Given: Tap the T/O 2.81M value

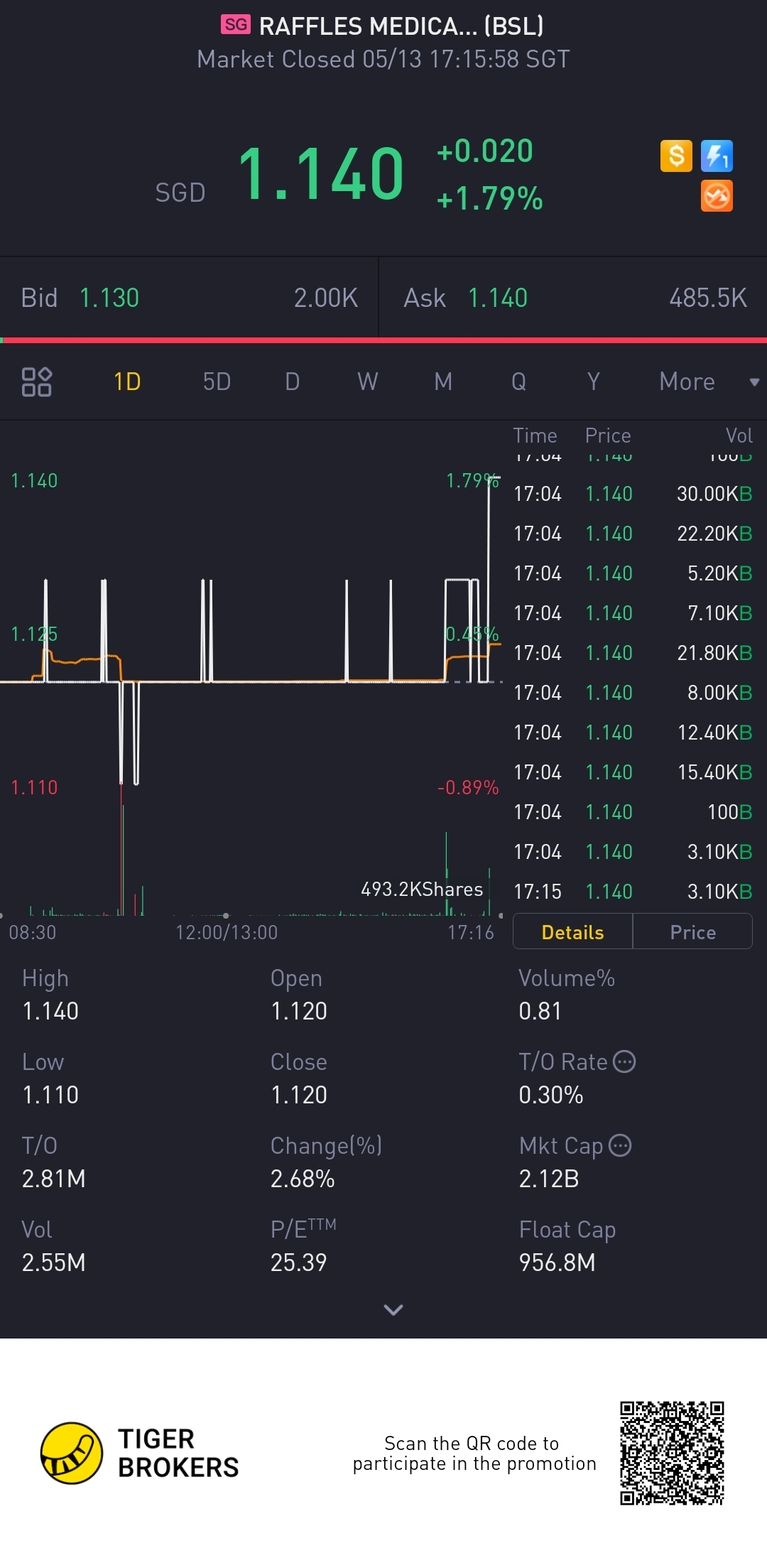Looking at the screenshot, I should (x=53, y=1179).
